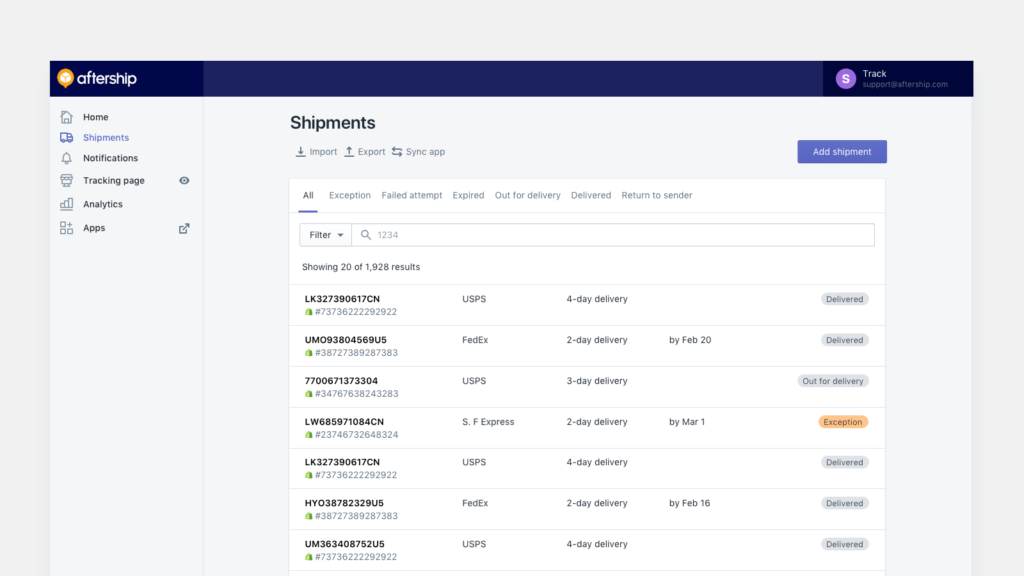Click the search magnifier icon
The image size is (1024, 576).
coord(366,235)
